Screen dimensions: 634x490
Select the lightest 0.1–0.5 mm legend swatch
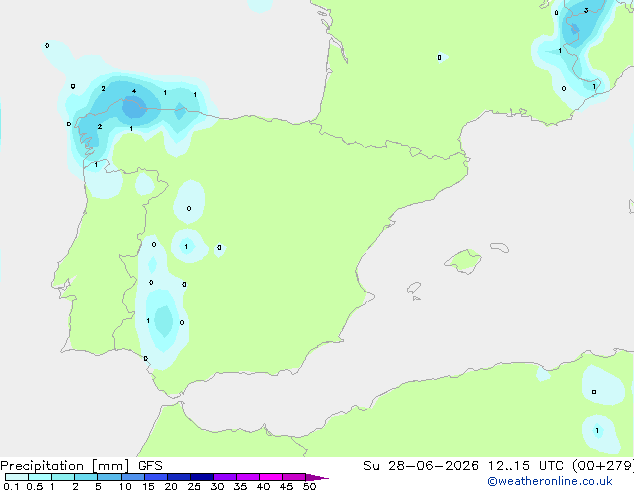(17, 477)
